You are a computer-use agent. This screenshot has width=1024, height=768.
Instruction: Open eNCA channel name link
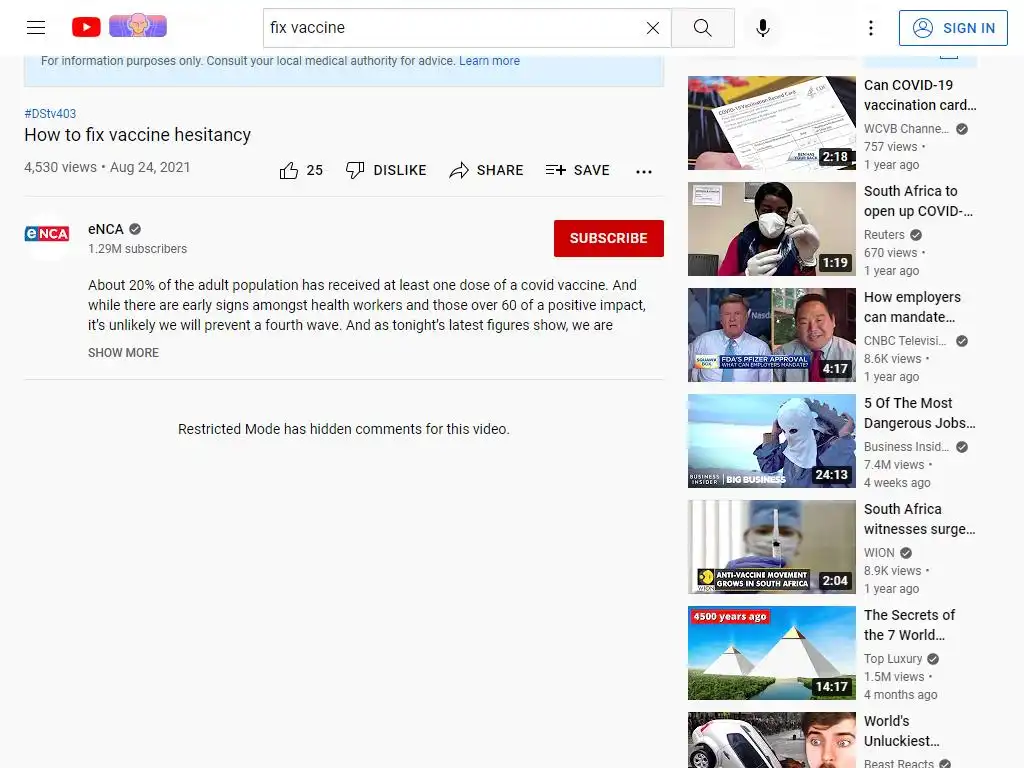pyautogui.click(x=106, y=229)
